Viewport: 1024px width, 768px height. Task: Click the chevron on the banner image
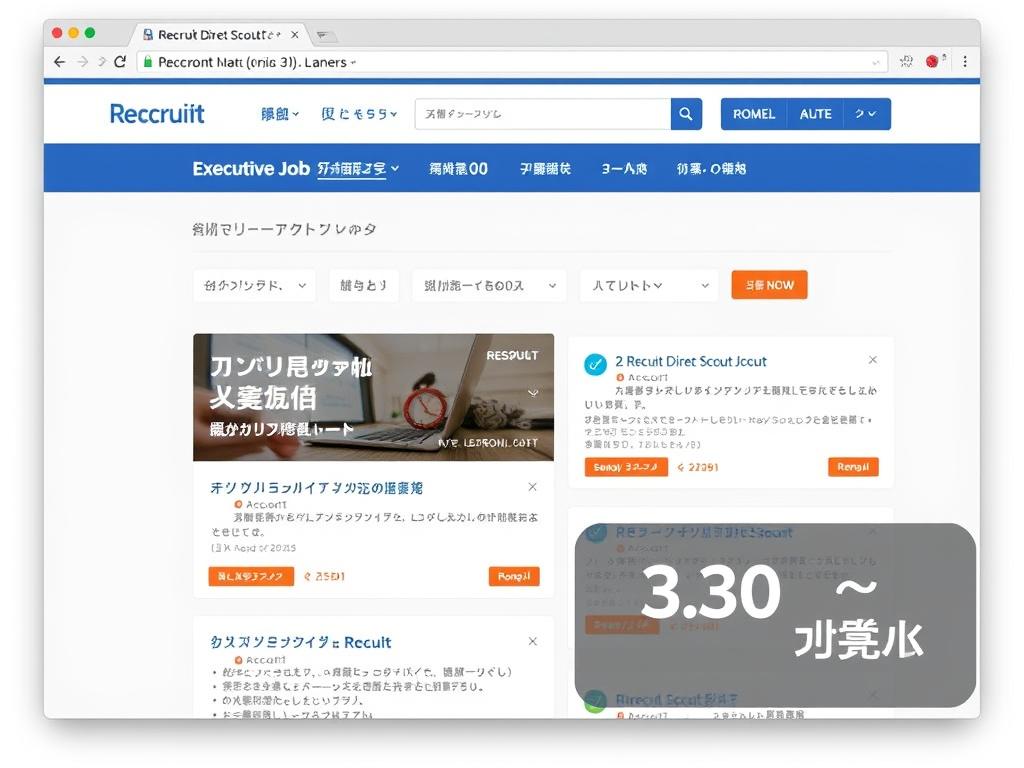point(533,392)
